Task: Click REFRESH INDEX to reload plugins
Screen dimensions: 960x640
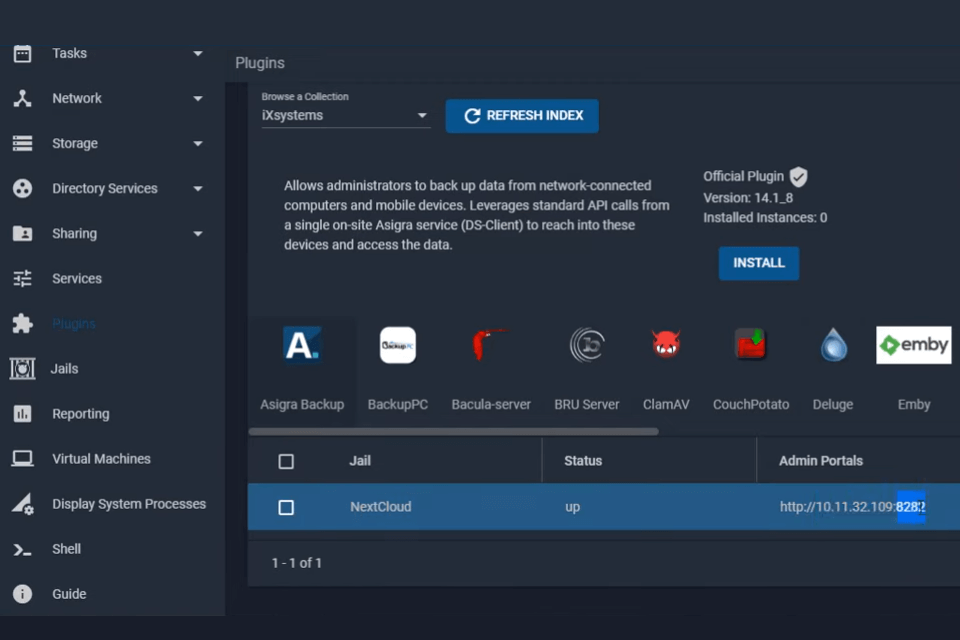Action: click(521, 115)
